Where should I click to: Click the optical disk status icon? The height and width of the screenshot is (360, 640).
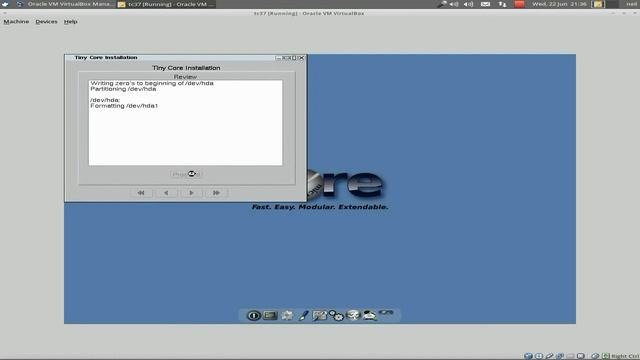(x=539, y=356)
